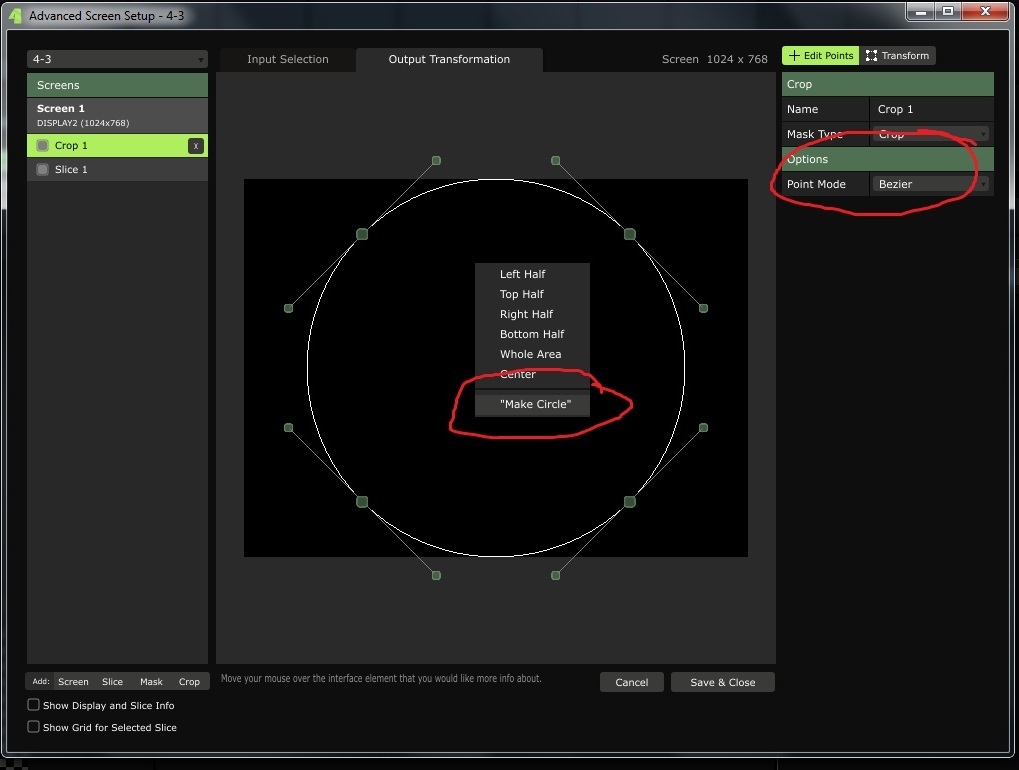
Task: Click the Name field showing Crop 1
Action: (932, 109)
